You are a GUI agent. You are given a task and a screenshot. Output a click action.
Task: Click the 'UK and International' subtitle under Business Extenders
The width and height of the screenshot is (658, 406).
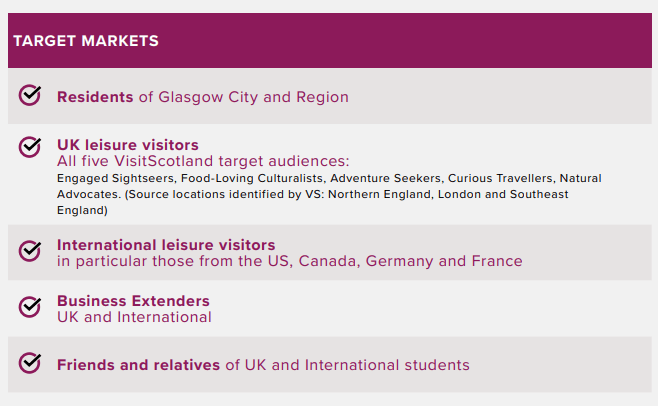point(134,317)
